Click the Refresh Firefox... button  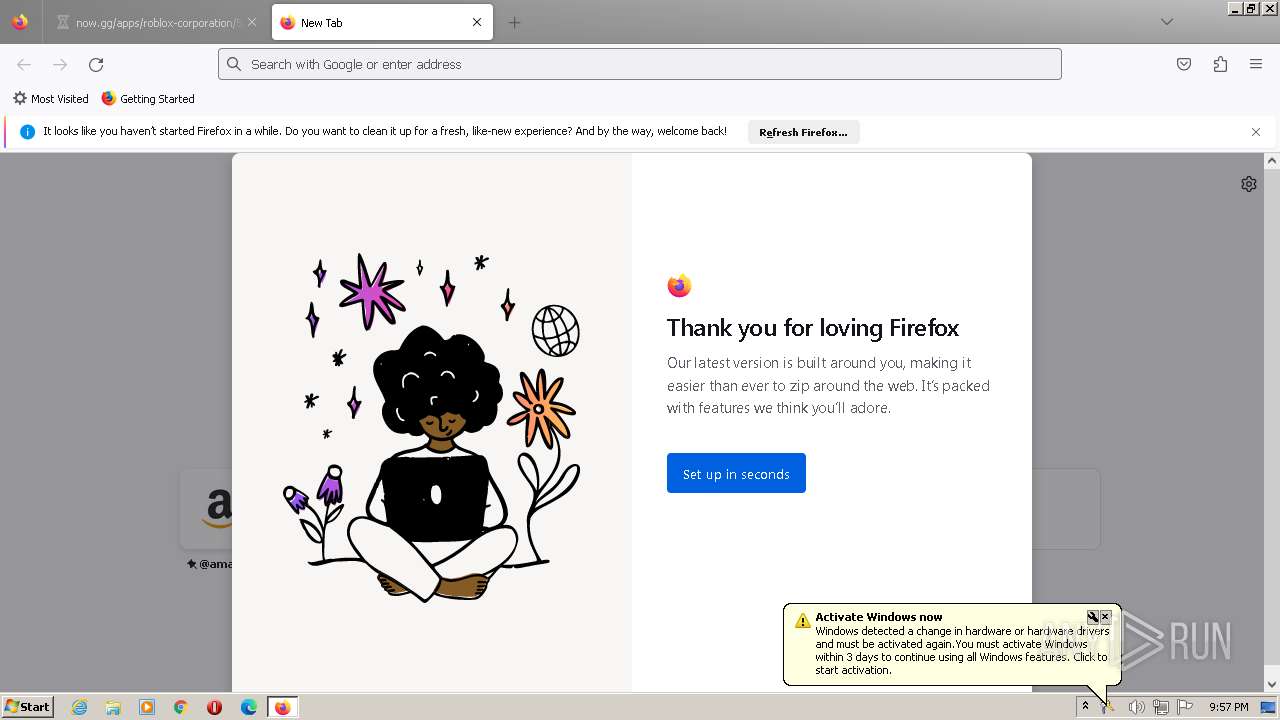pyautogui.click(x=803, y=132)
